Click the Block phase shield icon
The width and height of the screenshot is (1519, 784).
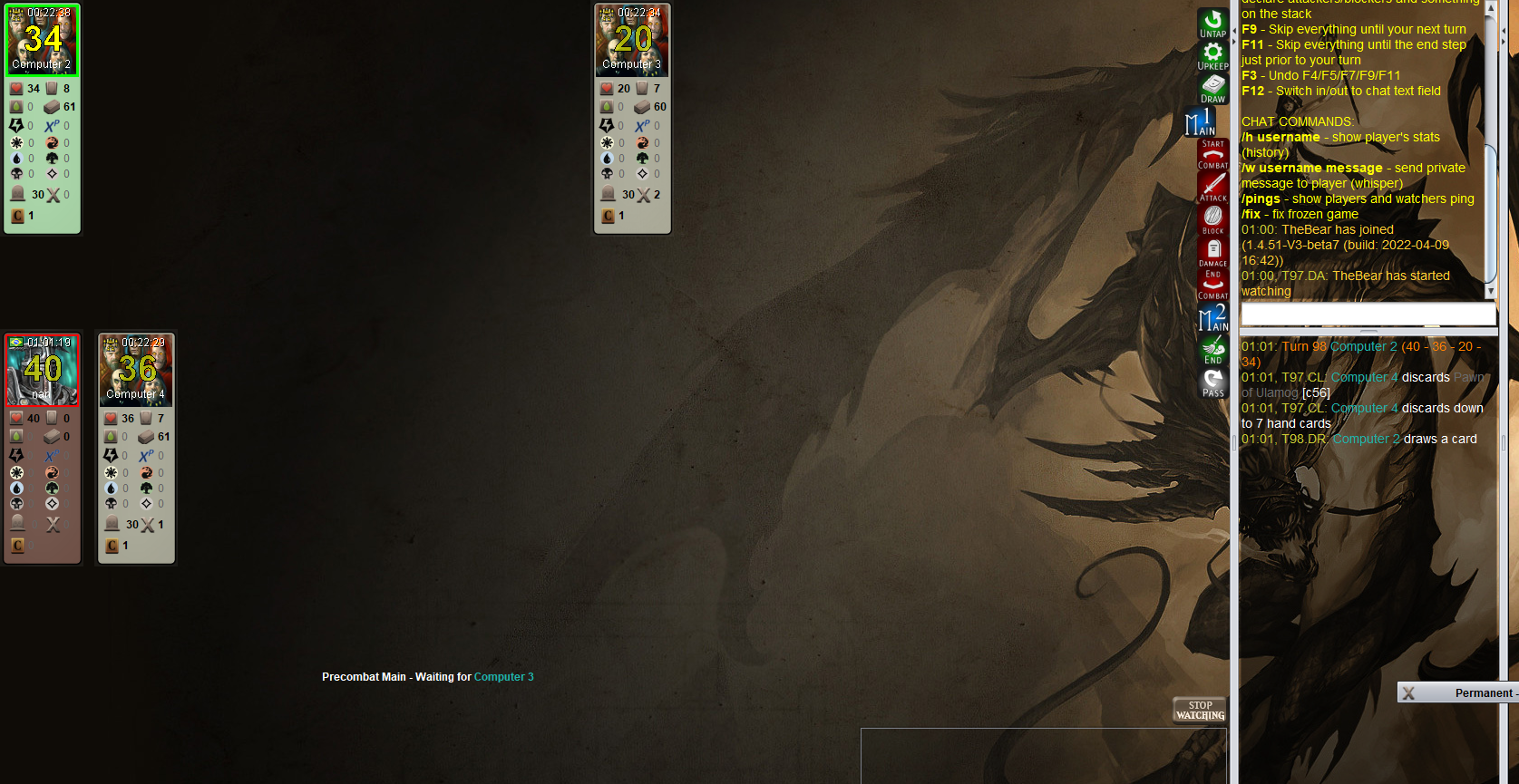[1212, 219]
